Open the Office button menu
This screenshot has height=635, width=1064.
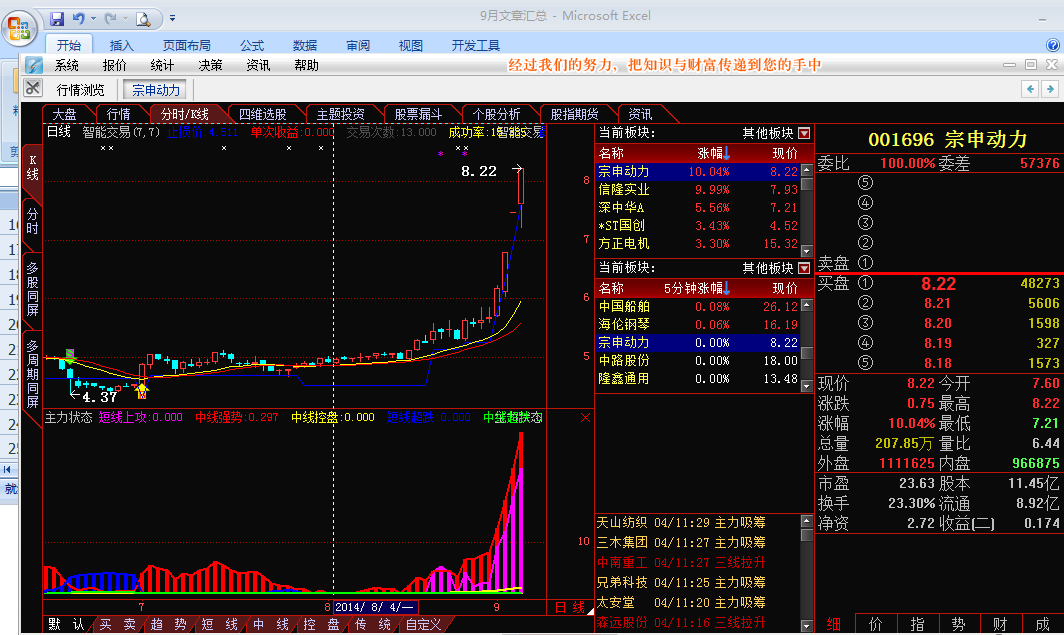[x=18, y=26]
